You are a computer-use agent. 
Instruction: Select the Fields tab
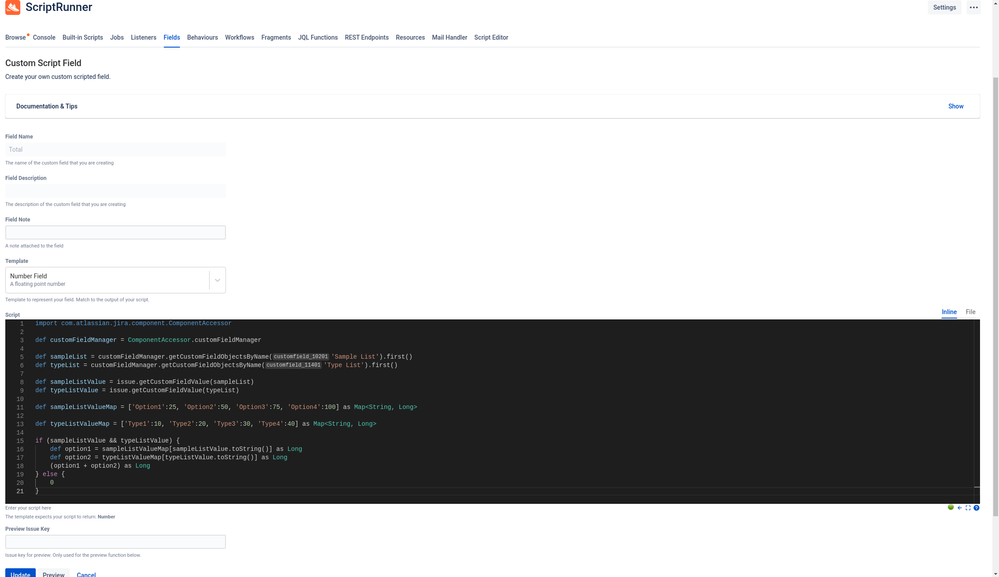coord(171,38)
